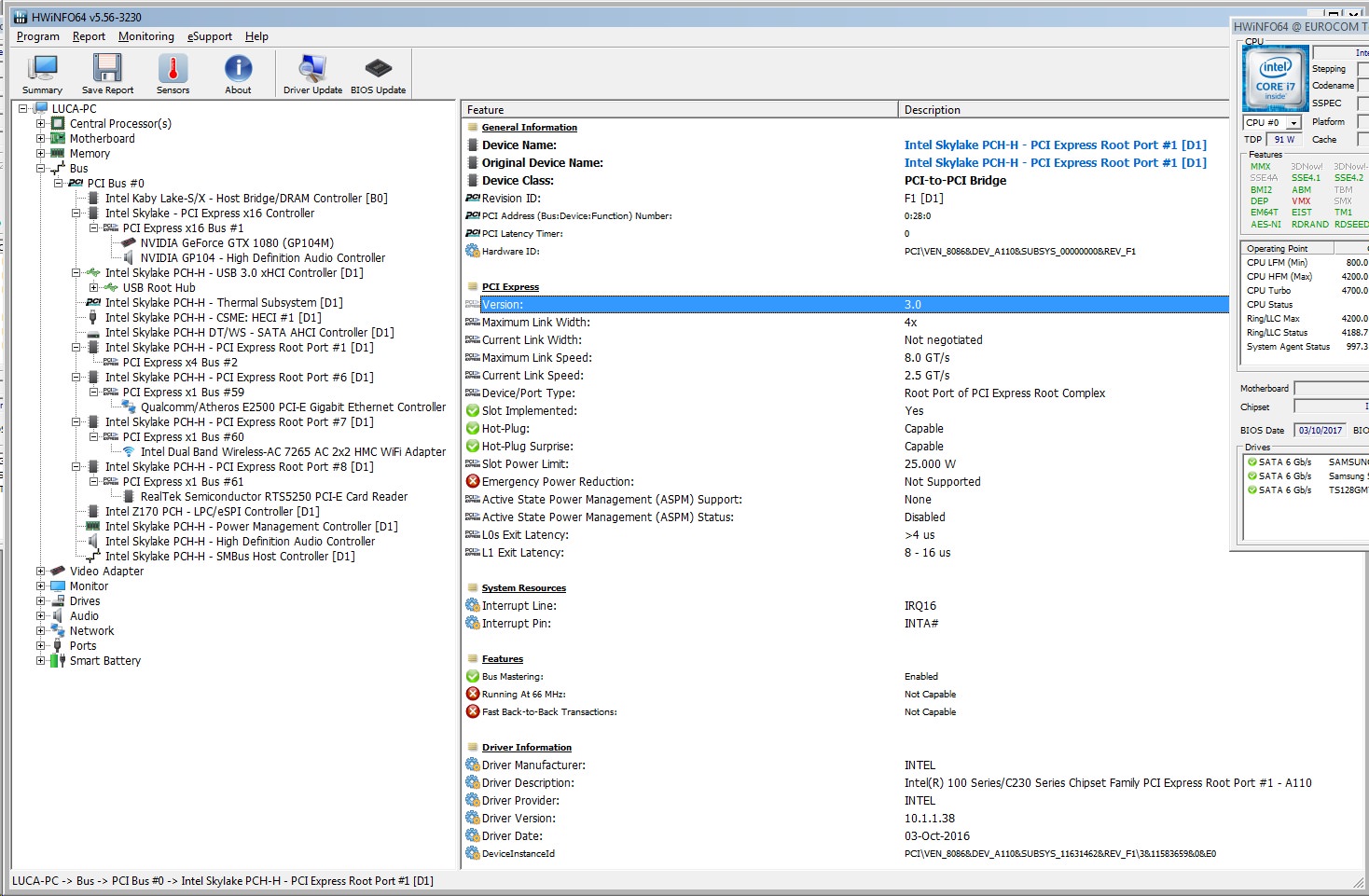Image resolution: width=1369 pixels, height=896 pixels.
Task: Select NVIDIA GP104 High Definition Audio Controller
Action: pos(263,257)
